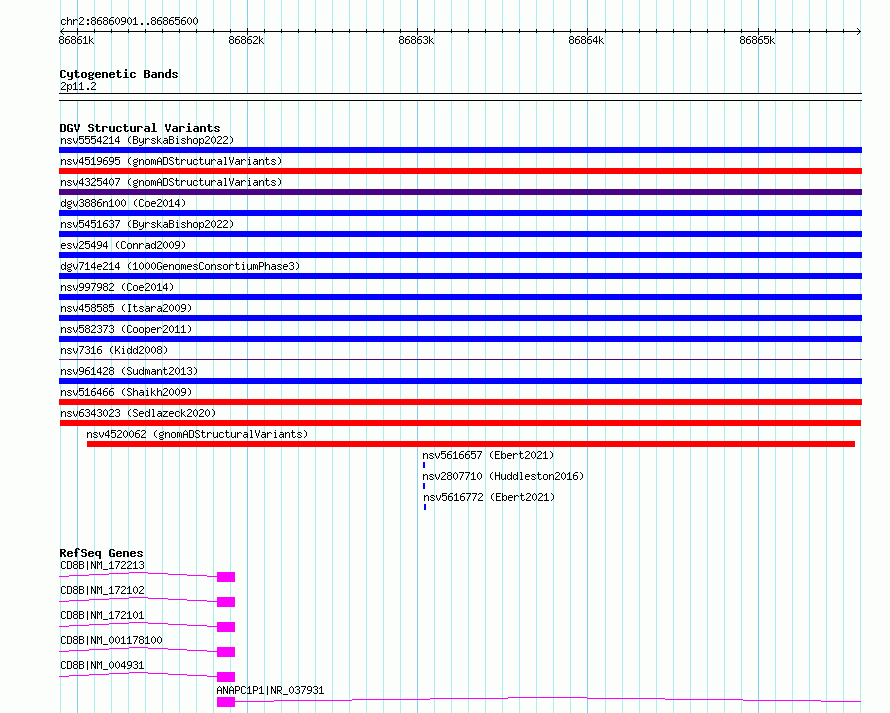Click the blue nsv458585 variant bar
This screenshot has width=890, height=713.
460,318
